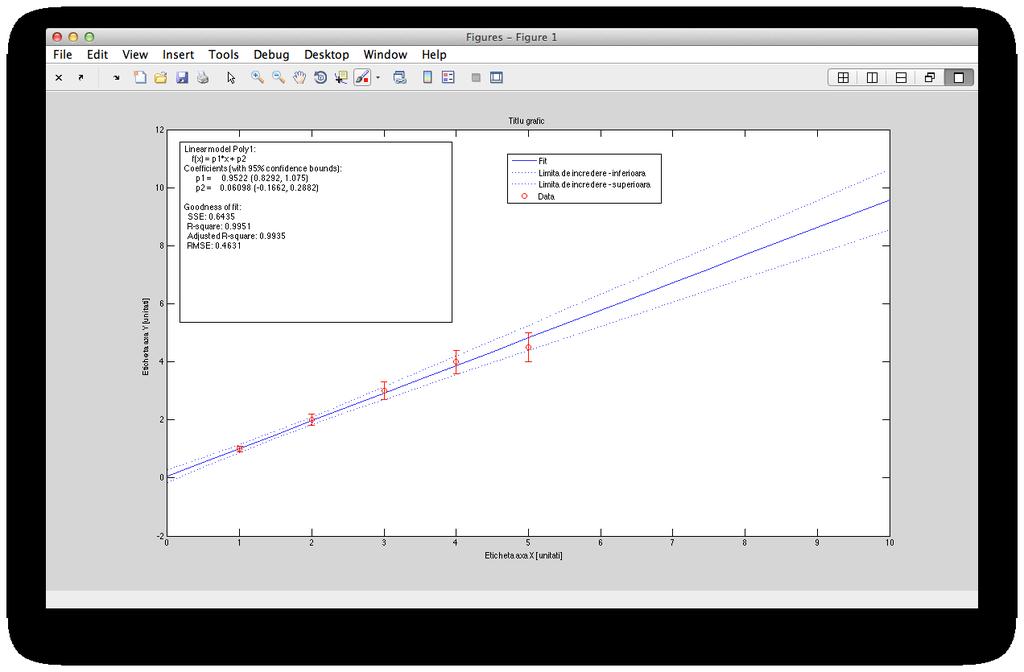Select the maximized single-window layout
This screenshot has height=672, width=1024.
coord(959,78)
